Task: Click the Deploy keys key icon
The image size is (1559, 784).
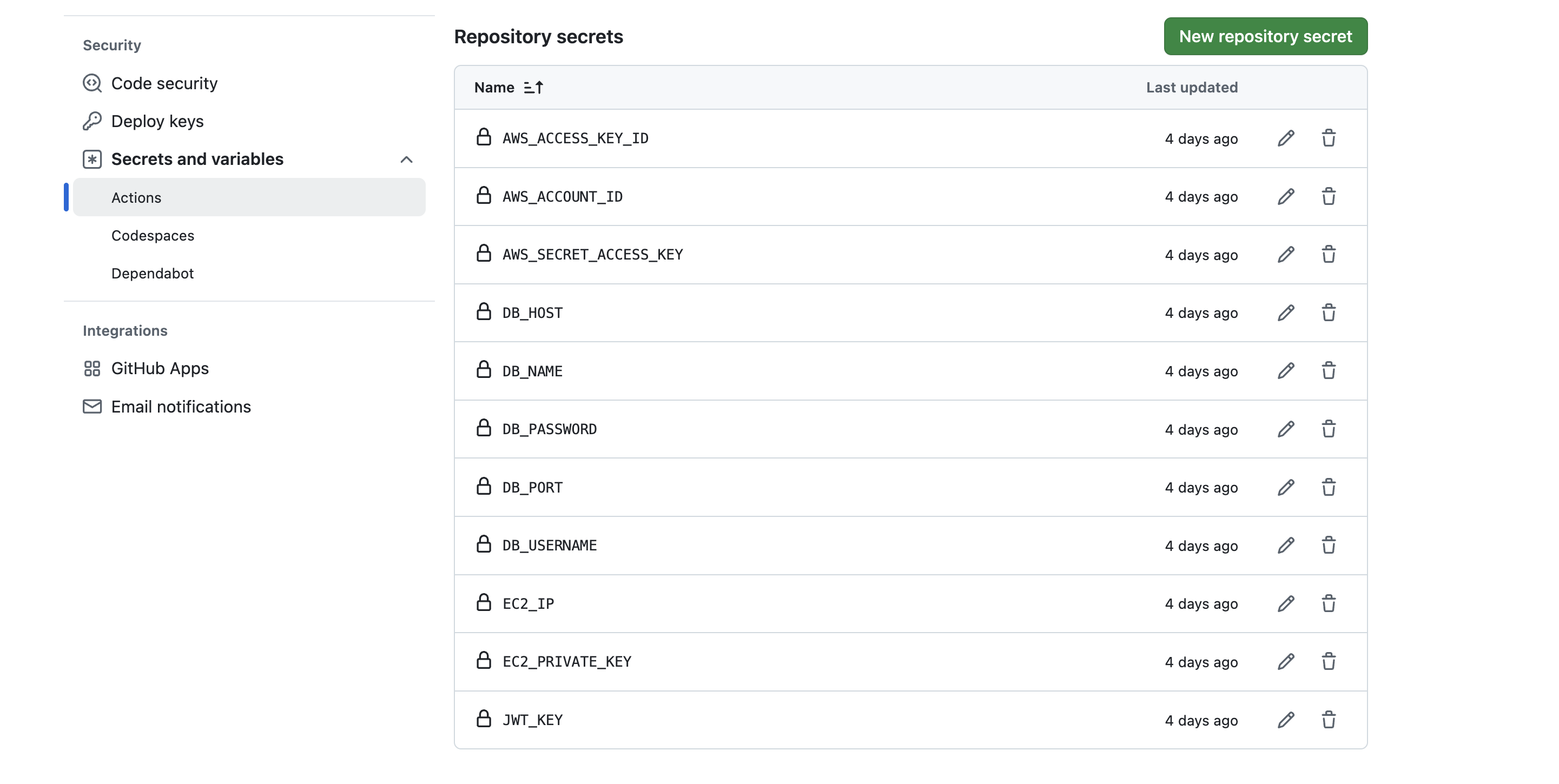Action: (91, 121)
